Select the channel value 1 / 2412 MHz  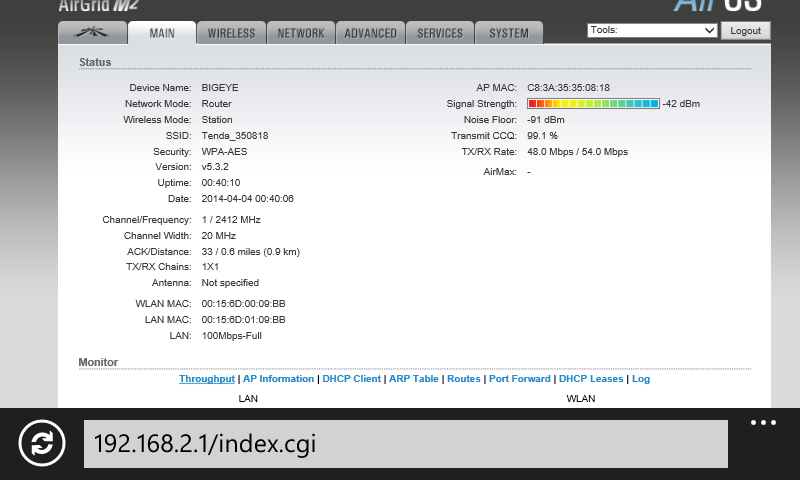coord(231,220)
